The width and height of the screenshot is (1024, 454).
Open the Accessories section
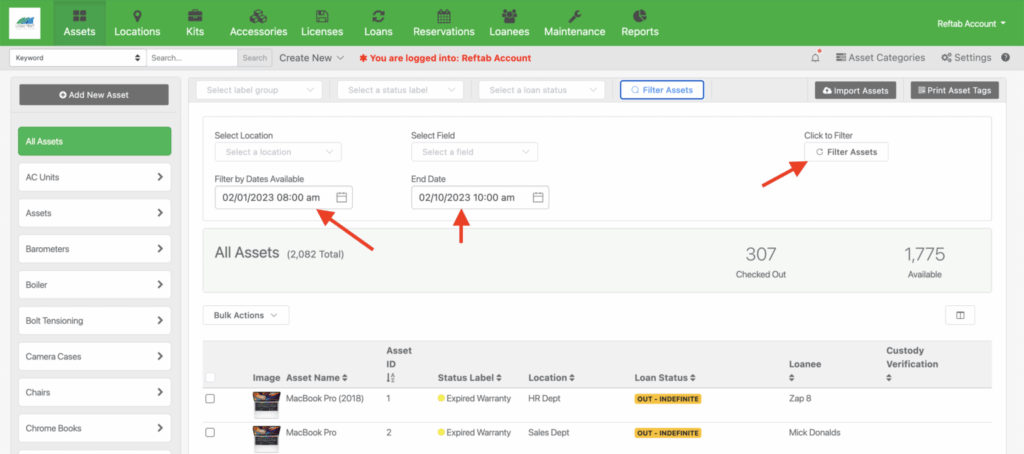[259, 23]
